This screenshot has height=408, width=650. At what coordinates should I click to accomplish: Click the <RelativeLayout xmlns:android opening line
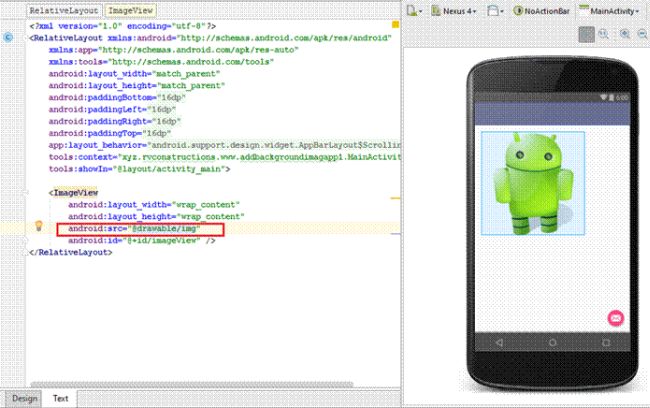(210, 38)
